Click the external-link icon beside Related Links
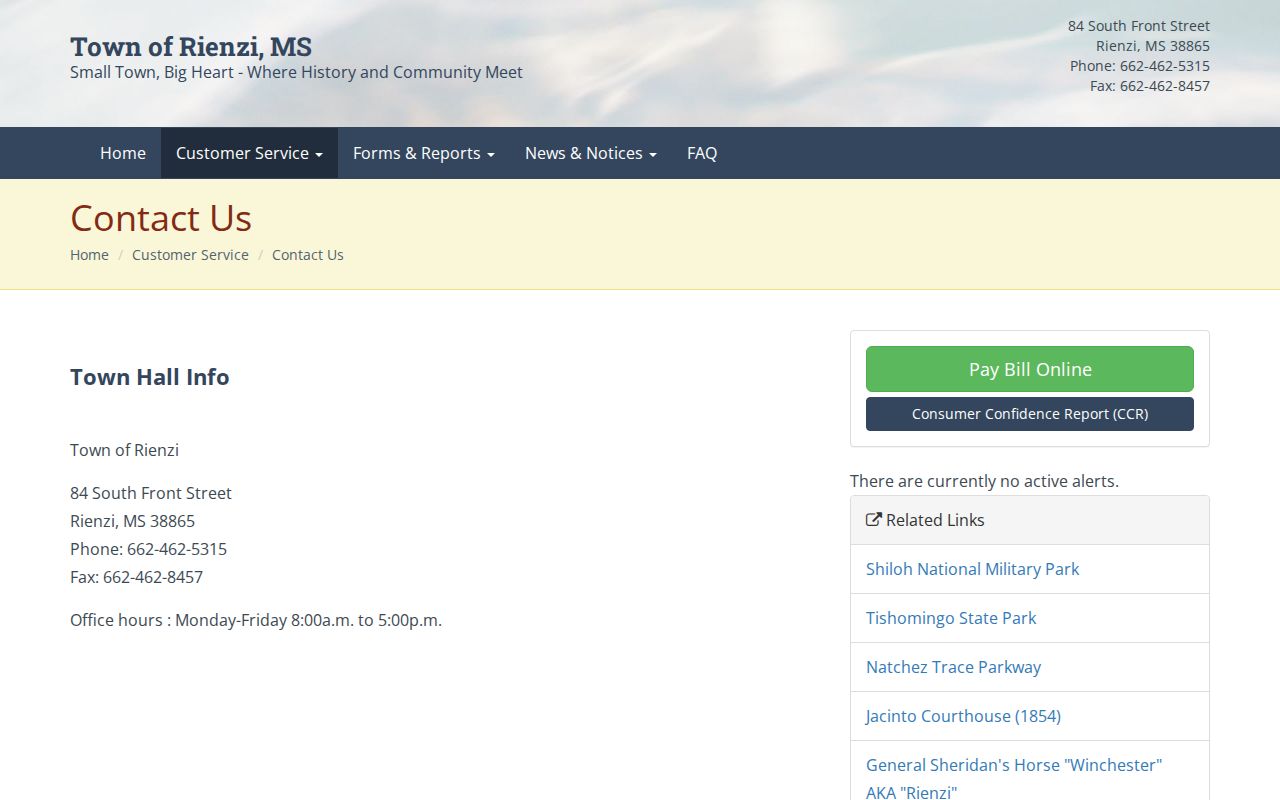The height and width of the screenshot is (800, 1280). [x=874, y=520]
